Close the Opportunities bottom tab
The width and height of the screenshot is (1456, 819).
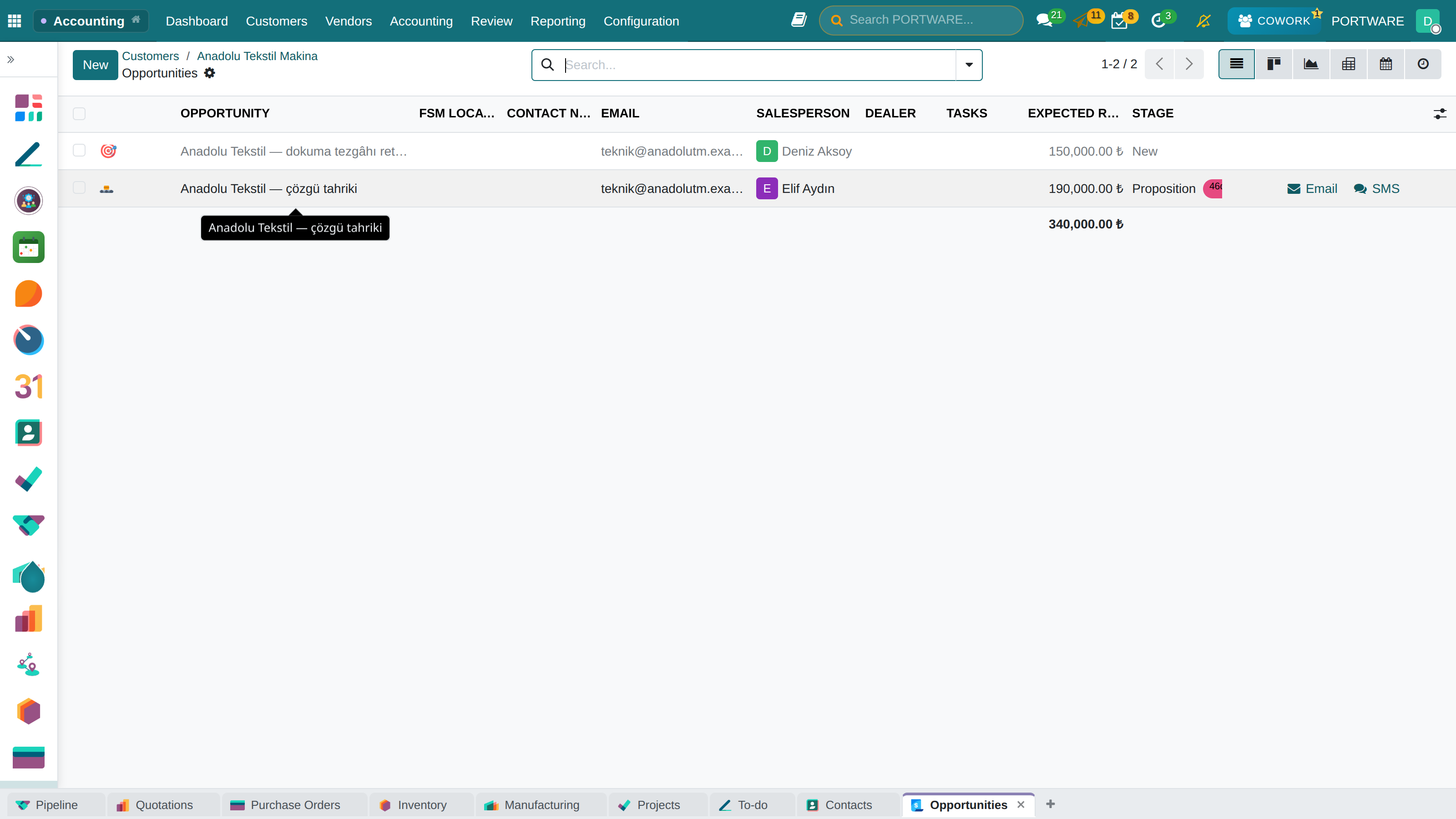tap(1021, 804)
